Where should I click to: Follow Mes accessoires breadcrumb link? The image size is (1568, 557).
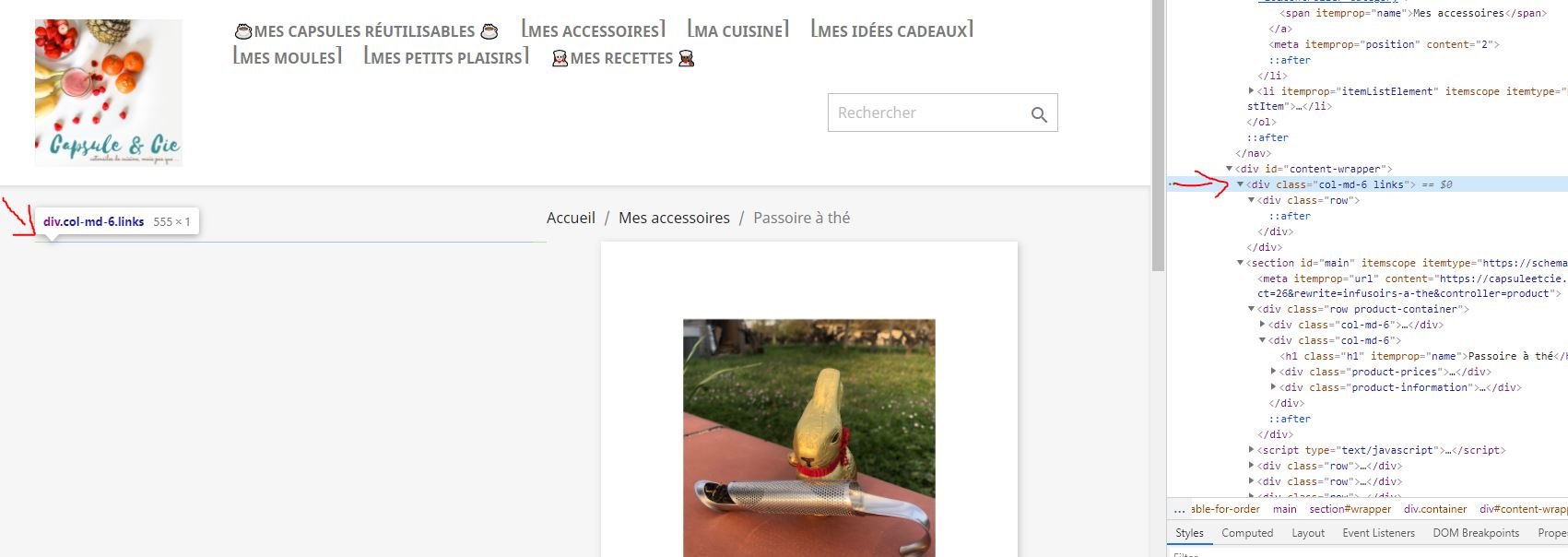pos(674,218)
